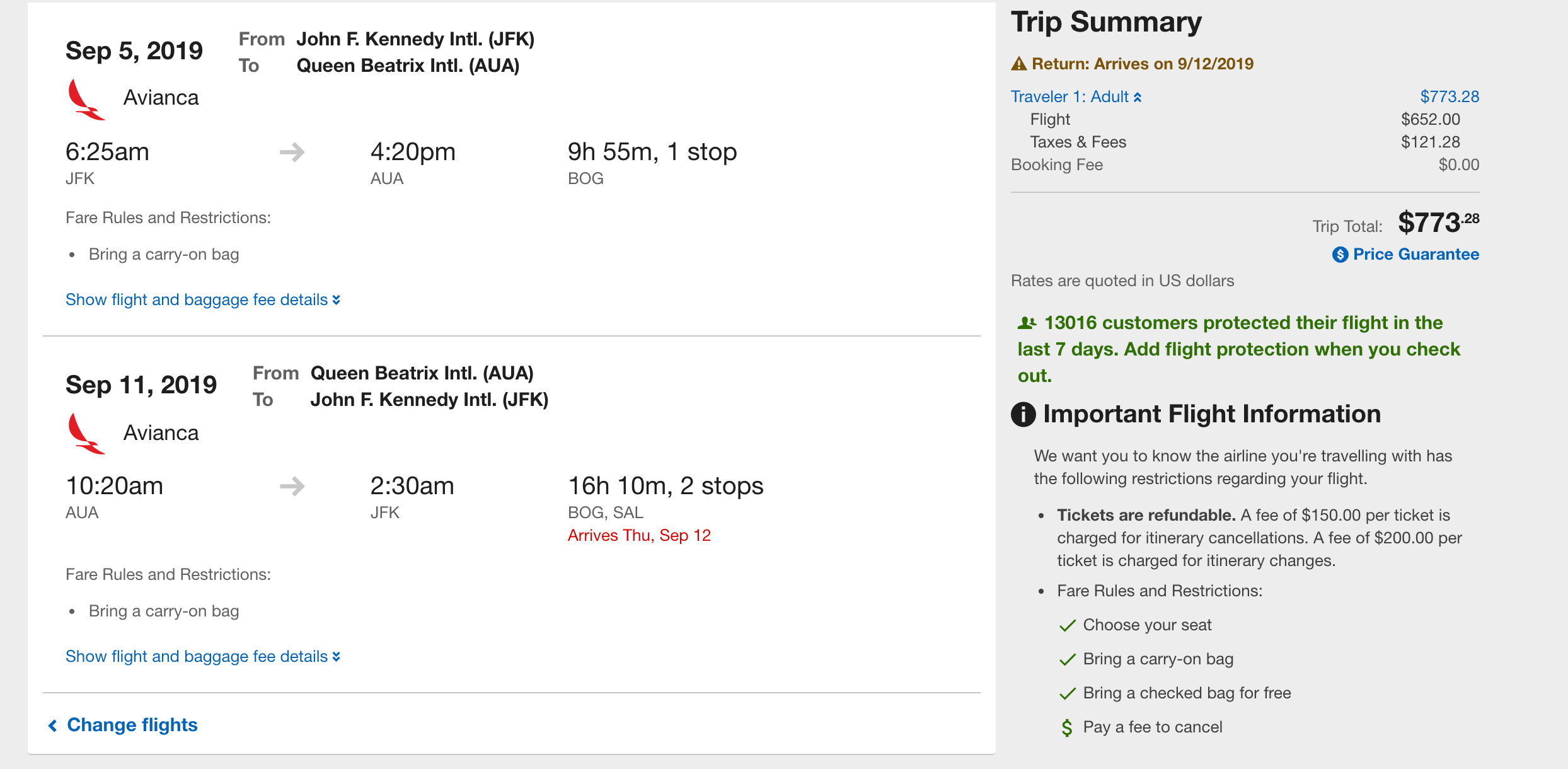Click the arrow icon between 6:25am and 4:20pm
This screenshot has height=769, width=1568.
[292, 152]
